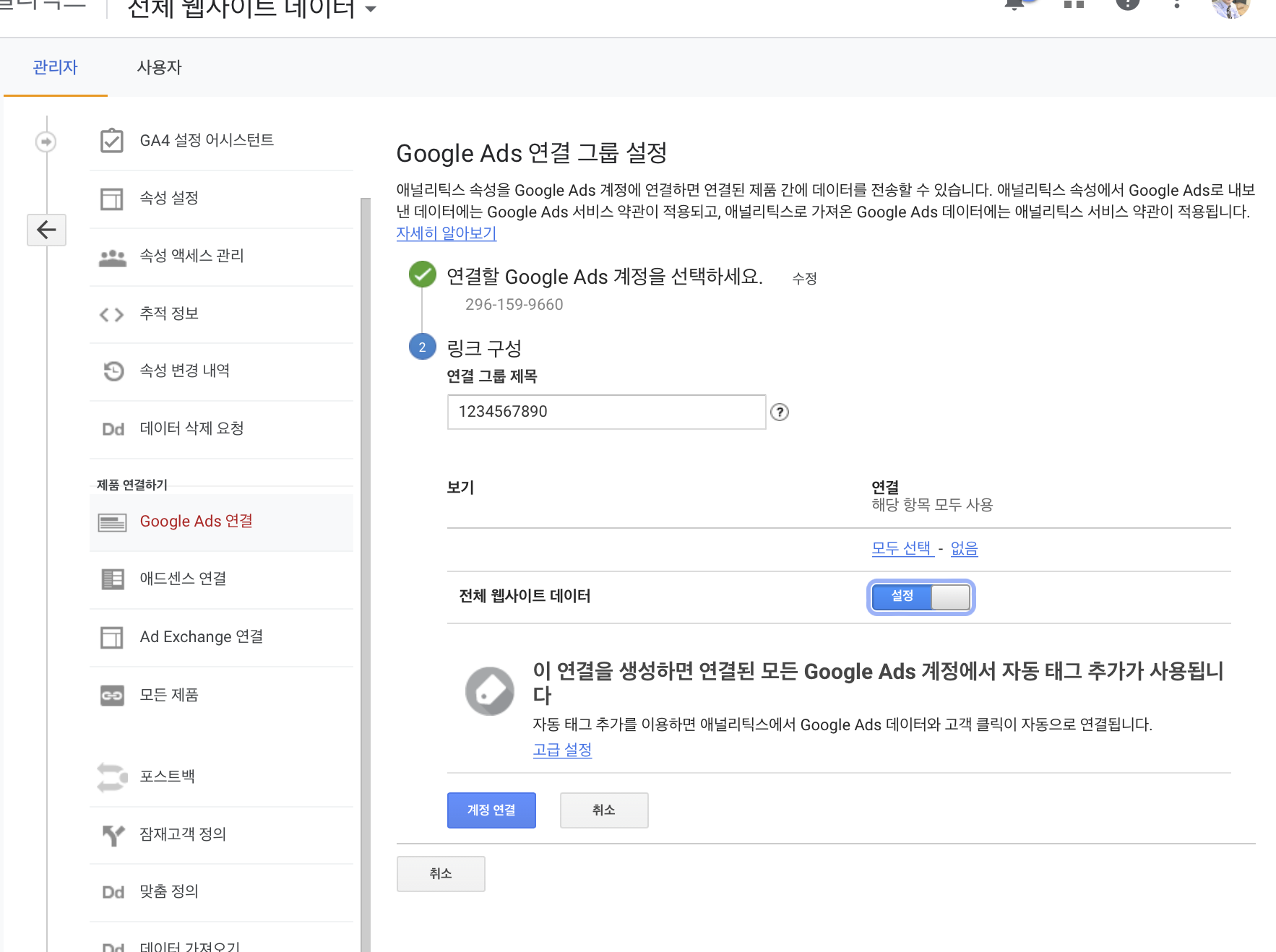Screen dimensions: 1276x952
Task: Click the Google Ads 연결 sidebar icon
Action: pos(112,522)
